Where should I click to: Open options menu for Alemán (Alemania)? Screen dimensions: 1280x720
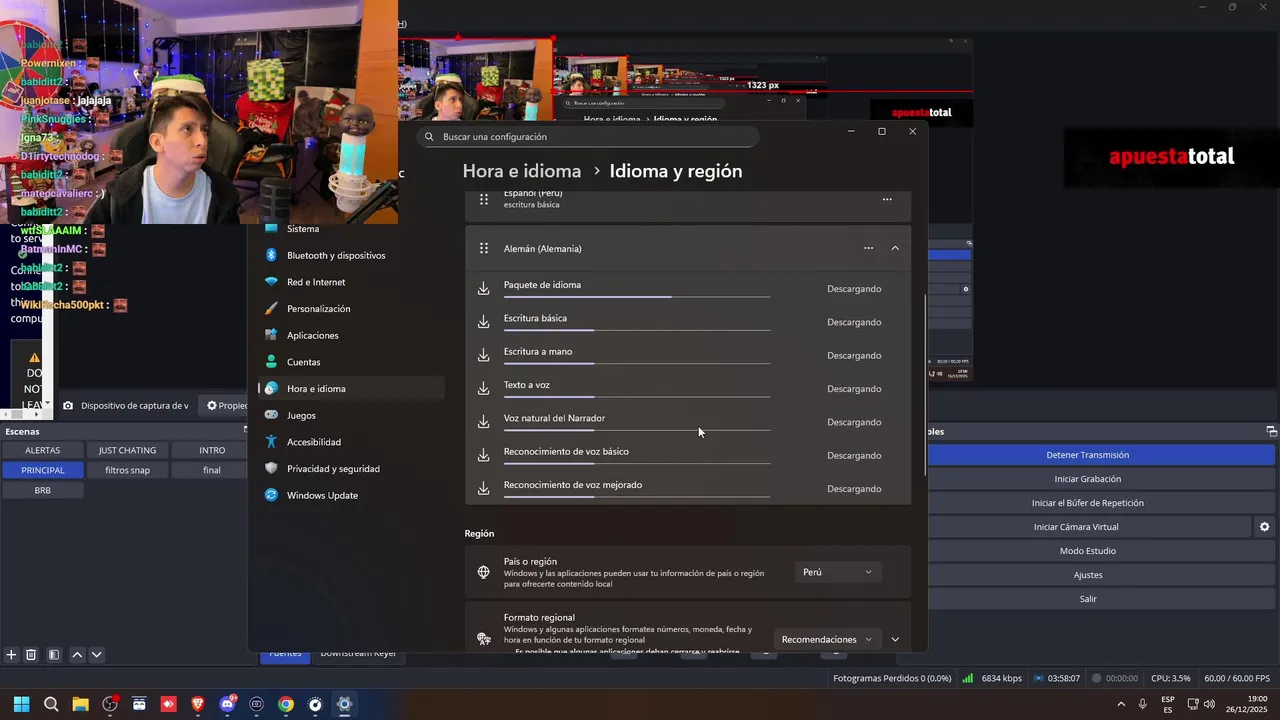[868, 248]
